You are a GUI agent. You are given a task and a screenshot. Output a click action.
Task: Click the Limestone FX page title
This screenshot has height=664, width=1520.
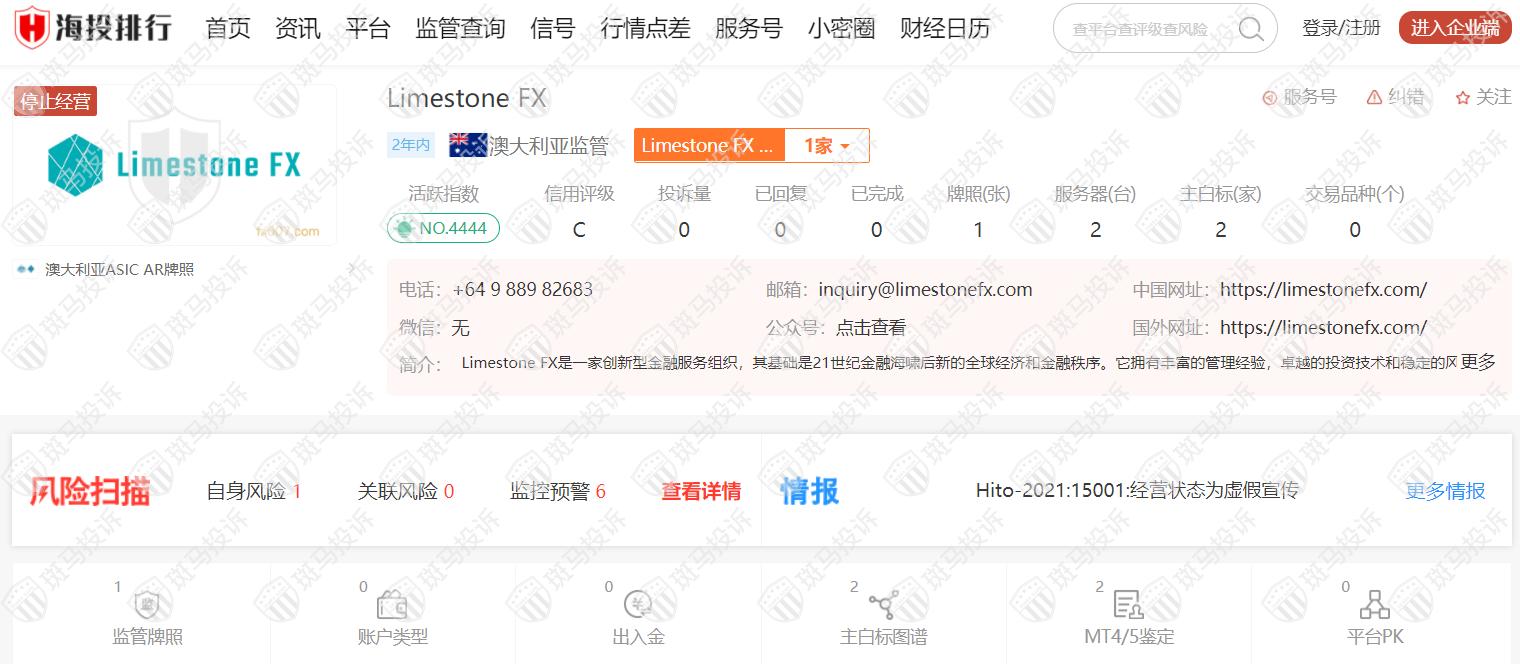(x=467, y=98)
